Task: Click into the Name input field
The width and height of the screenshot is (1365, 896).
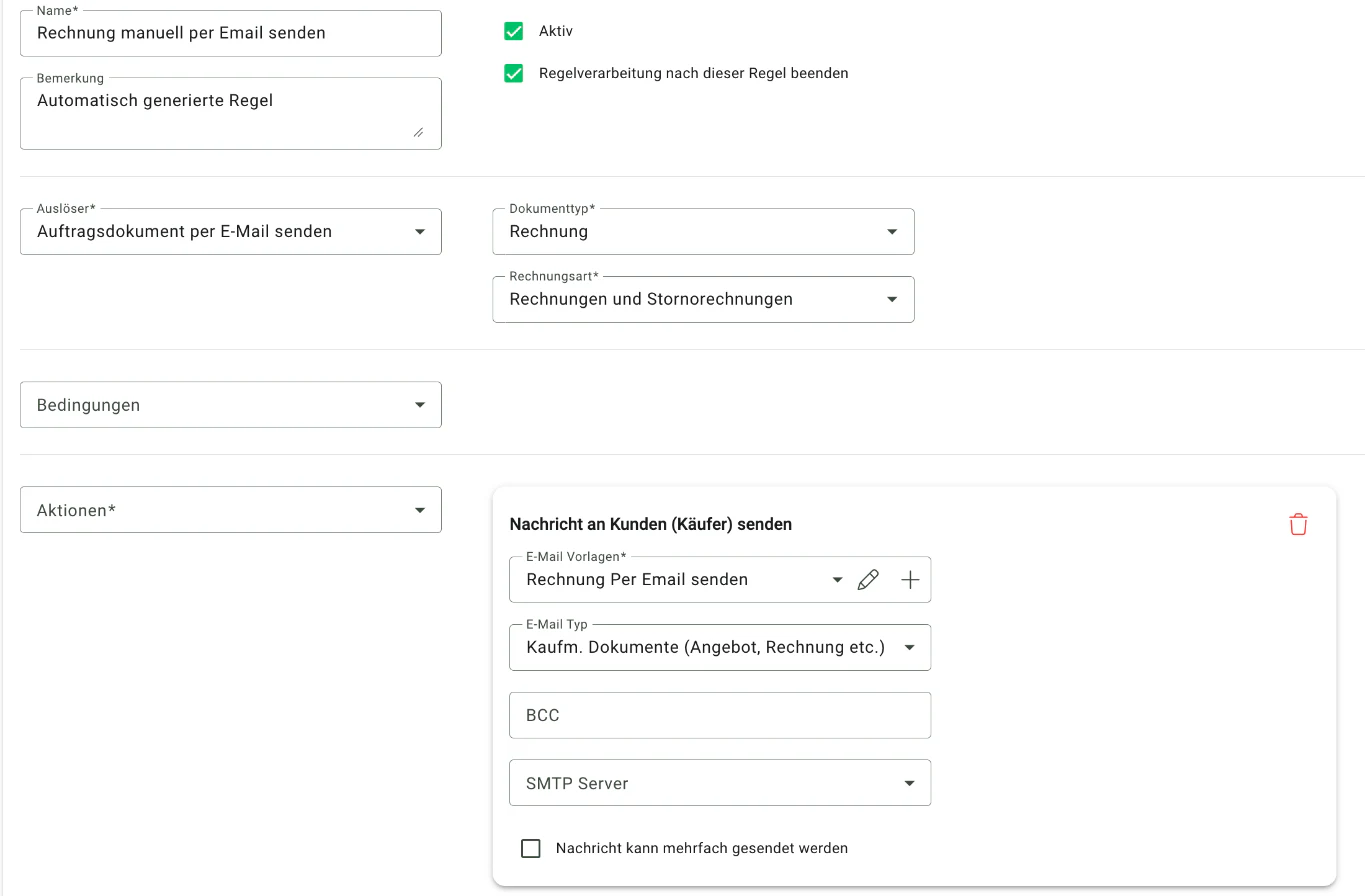Action: coord(231,33)
